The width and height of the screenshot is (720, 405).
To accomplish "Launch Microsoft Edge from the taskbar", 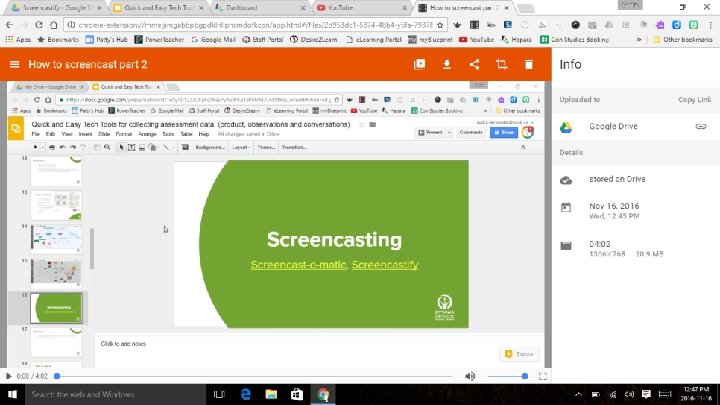I will pyautogui.click(x=246, y=394).
